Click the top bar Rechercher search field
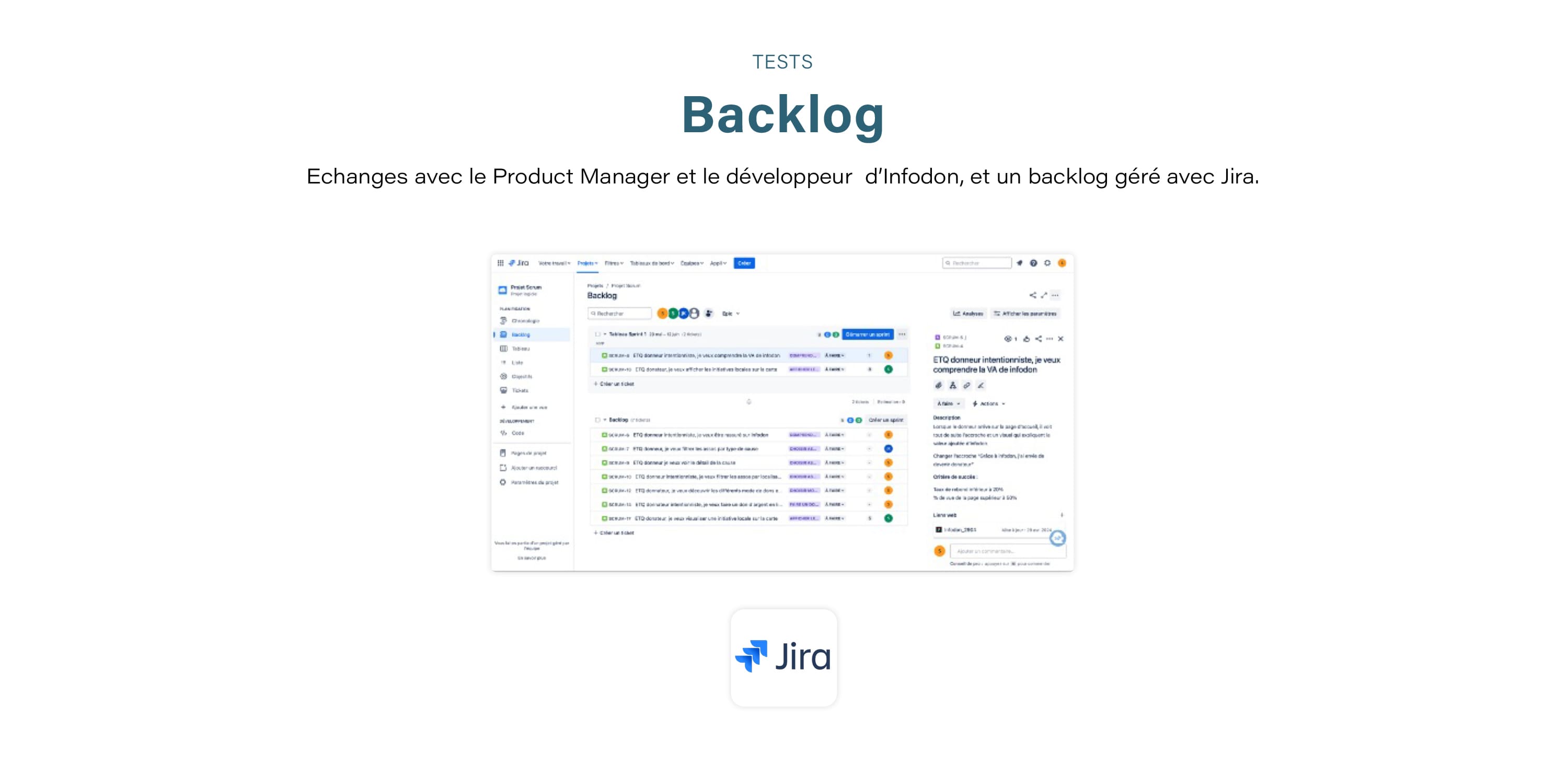1568x762 pixels. (977, 263)
